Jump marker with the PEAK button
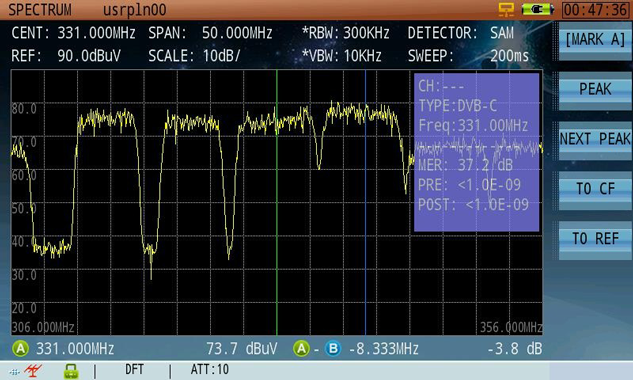633x380 pixels. [595, 90]
